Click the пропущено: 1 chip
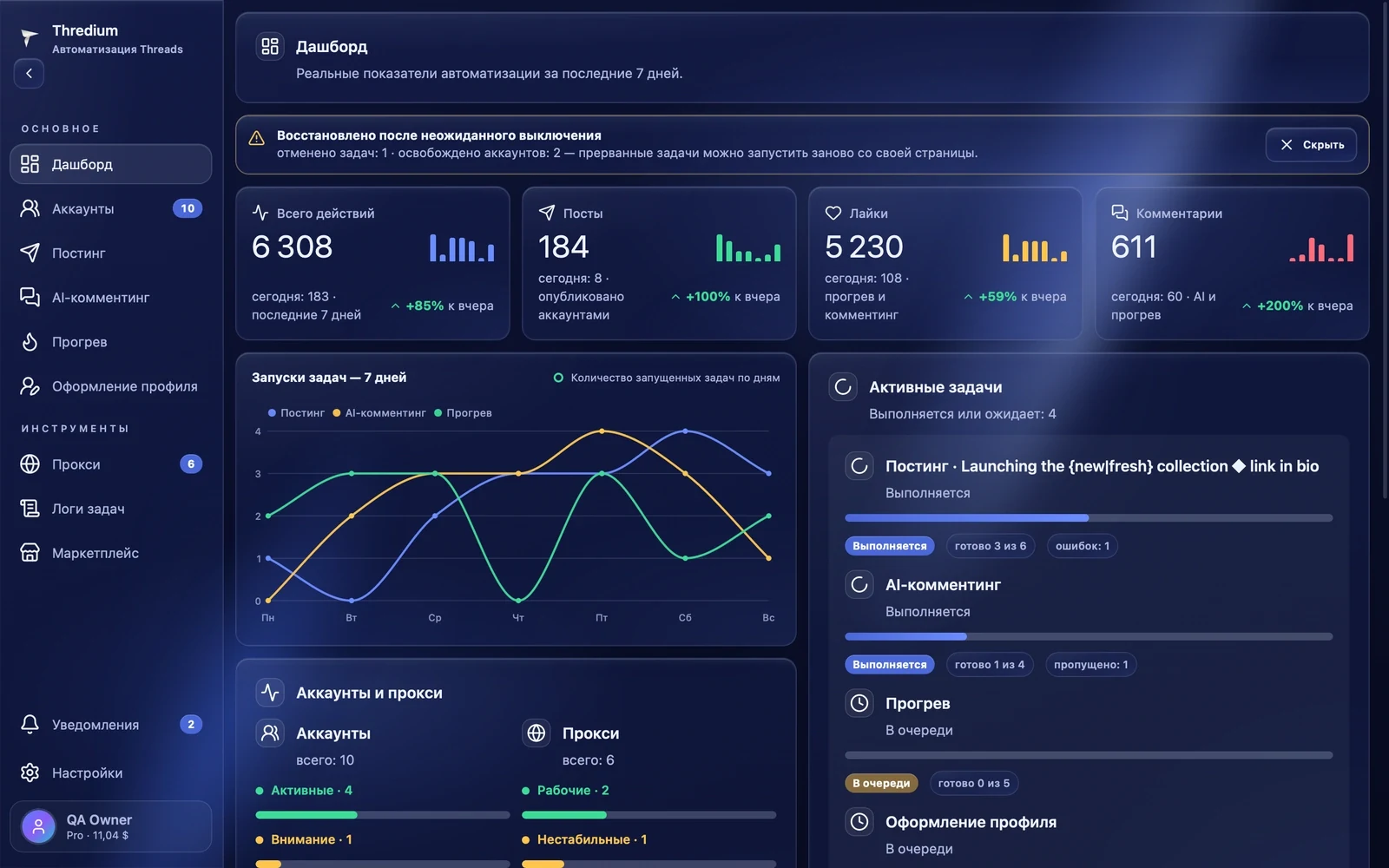1389x868 pixels. pos(1091,665)
